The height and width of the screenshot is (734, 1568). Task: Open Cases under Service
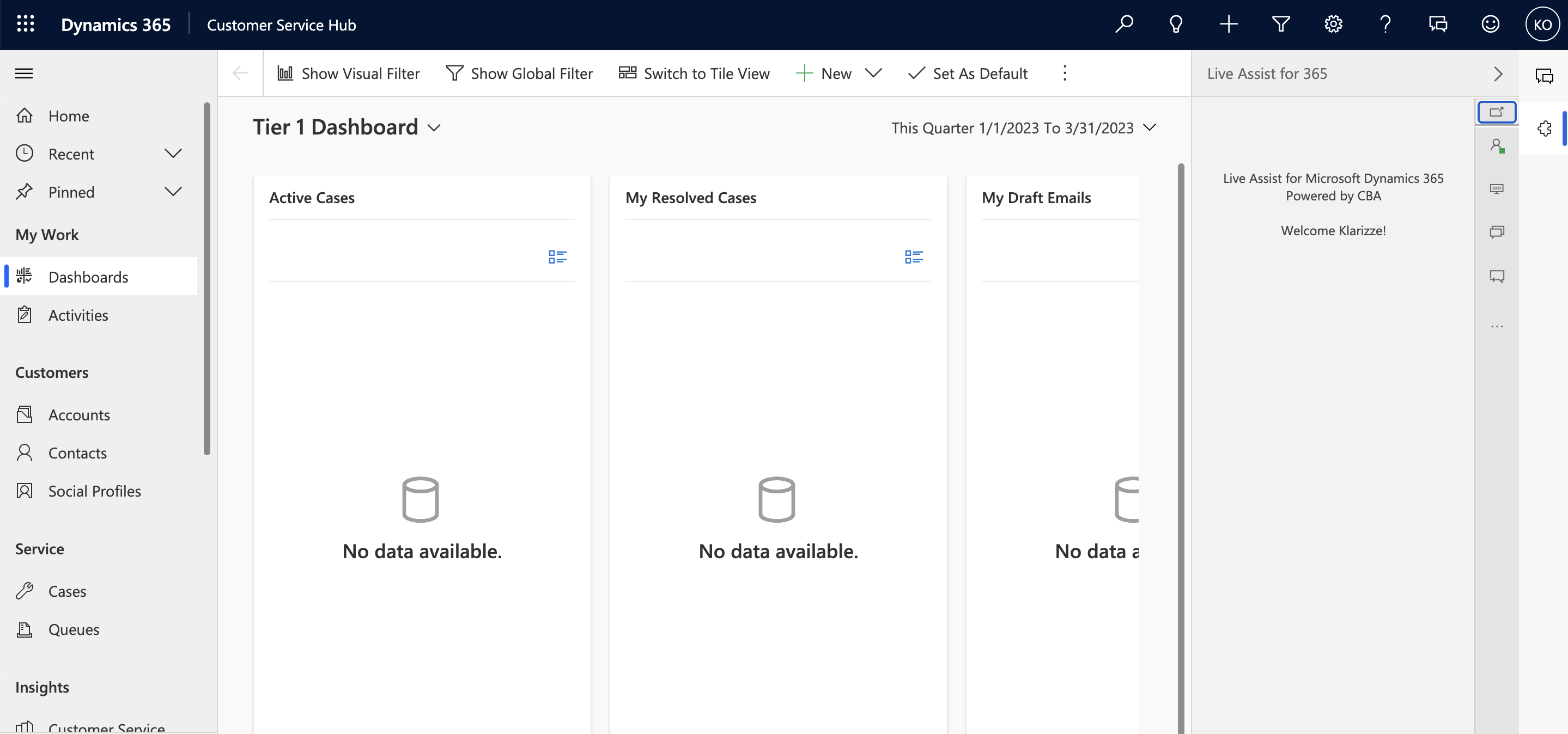[x=99, y=591]
